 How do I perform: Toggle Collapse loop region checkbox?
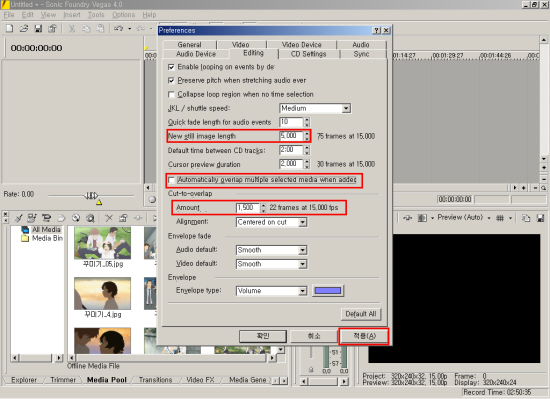[x=171, y=94]
